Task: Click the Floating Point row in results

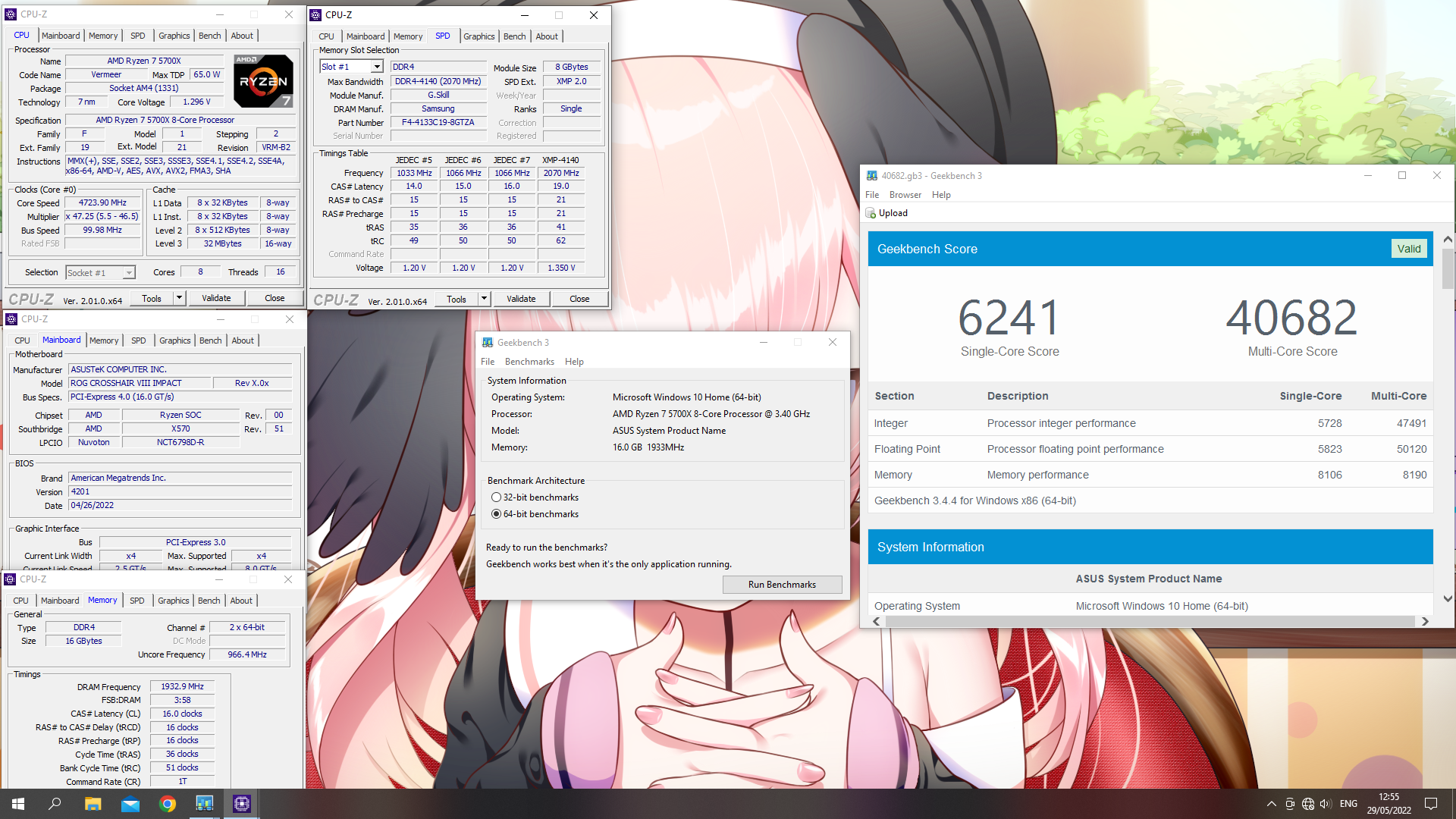Action: point(1150,449)
